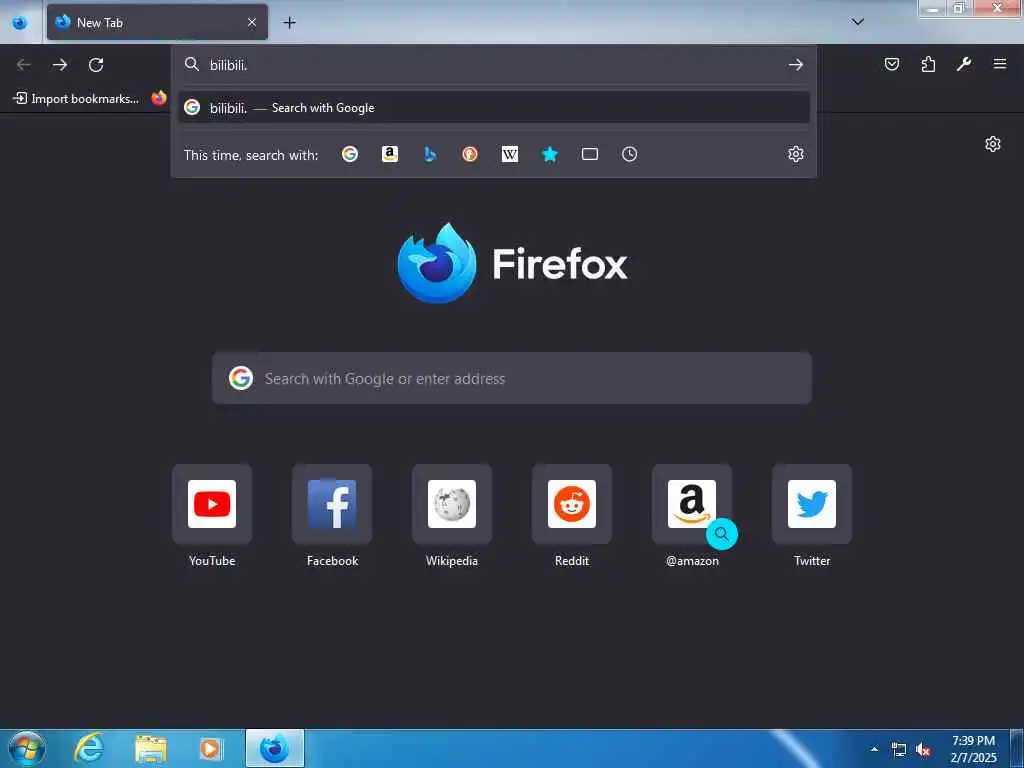Open the application hamburger menu
The image size is (1024, 768).
(x=1000, y=64)
